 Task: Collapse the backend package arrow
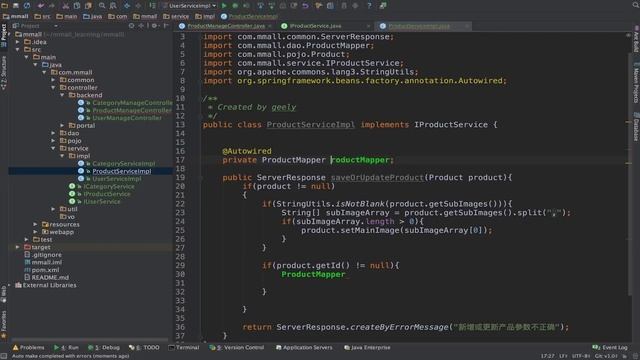click(x=62, y=95)
